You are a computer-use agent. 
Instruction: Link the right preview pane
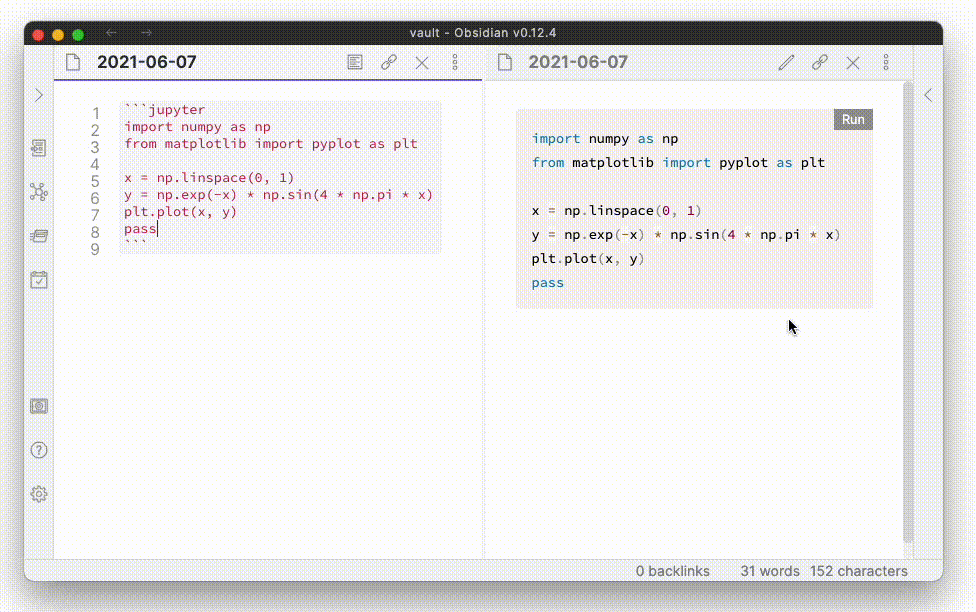(x=820, y=62)
